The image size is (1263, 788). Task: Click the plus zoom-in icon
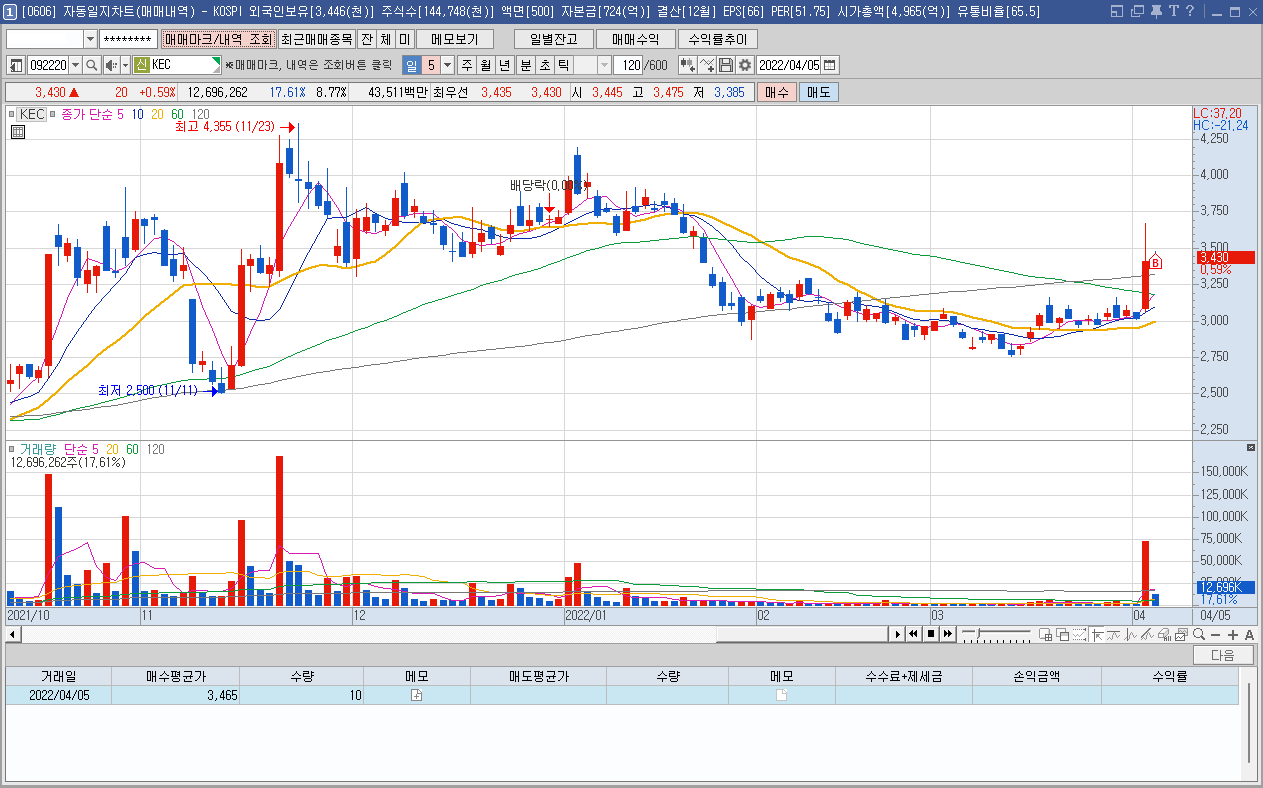pos(1233,634)
